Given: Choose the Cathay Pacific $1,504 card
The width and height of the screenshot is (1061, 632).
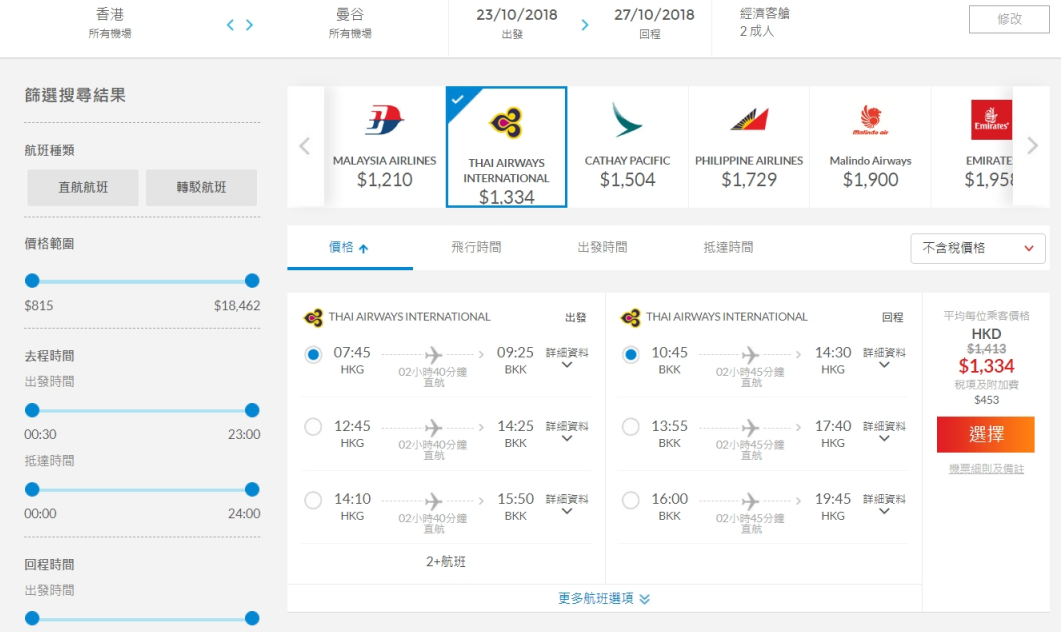Looking at the screenshot, I should point(627,147).
